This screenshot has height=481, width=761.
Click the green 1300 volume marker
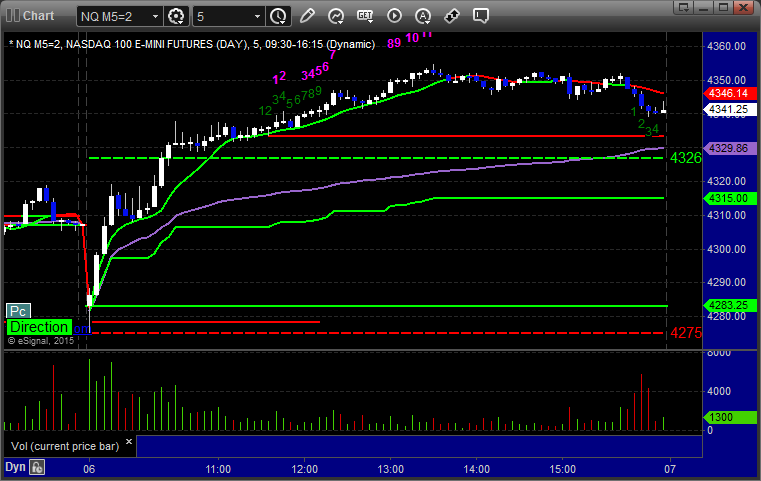pos(729,417)
